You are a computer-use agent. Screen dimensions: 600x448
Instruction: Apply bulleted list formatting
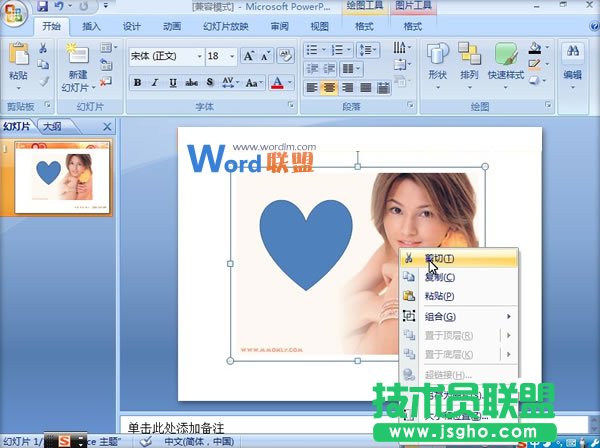312,50
